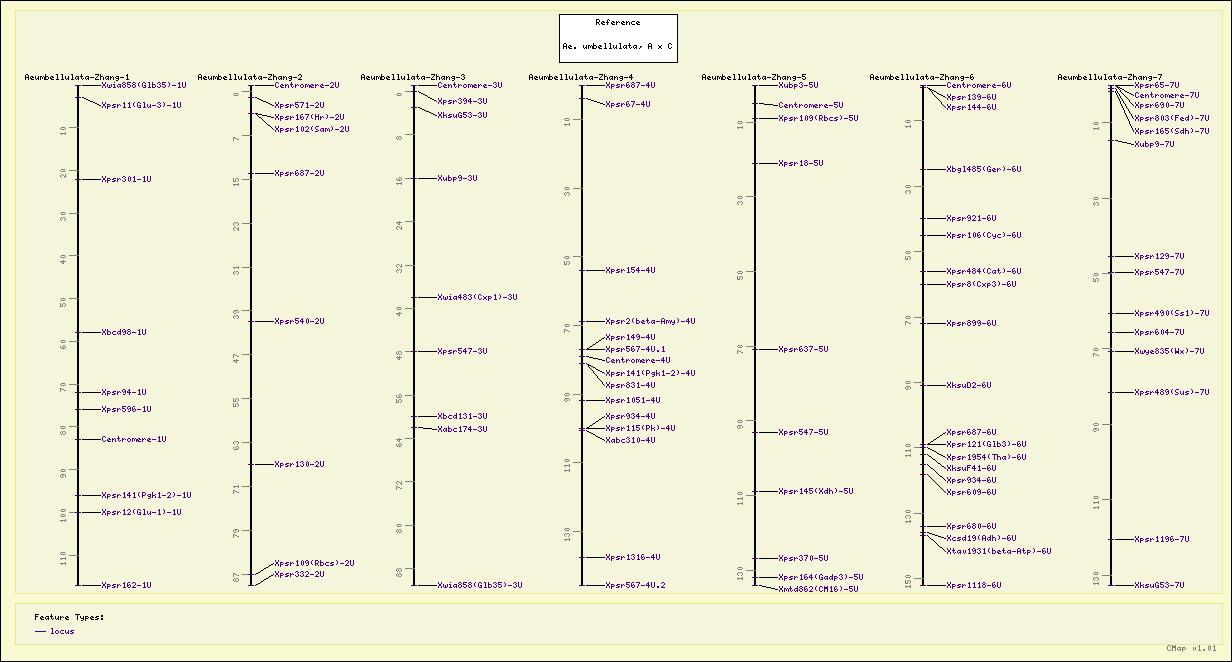Click the XksuD2-6U locus label

[x=968, y=386]
